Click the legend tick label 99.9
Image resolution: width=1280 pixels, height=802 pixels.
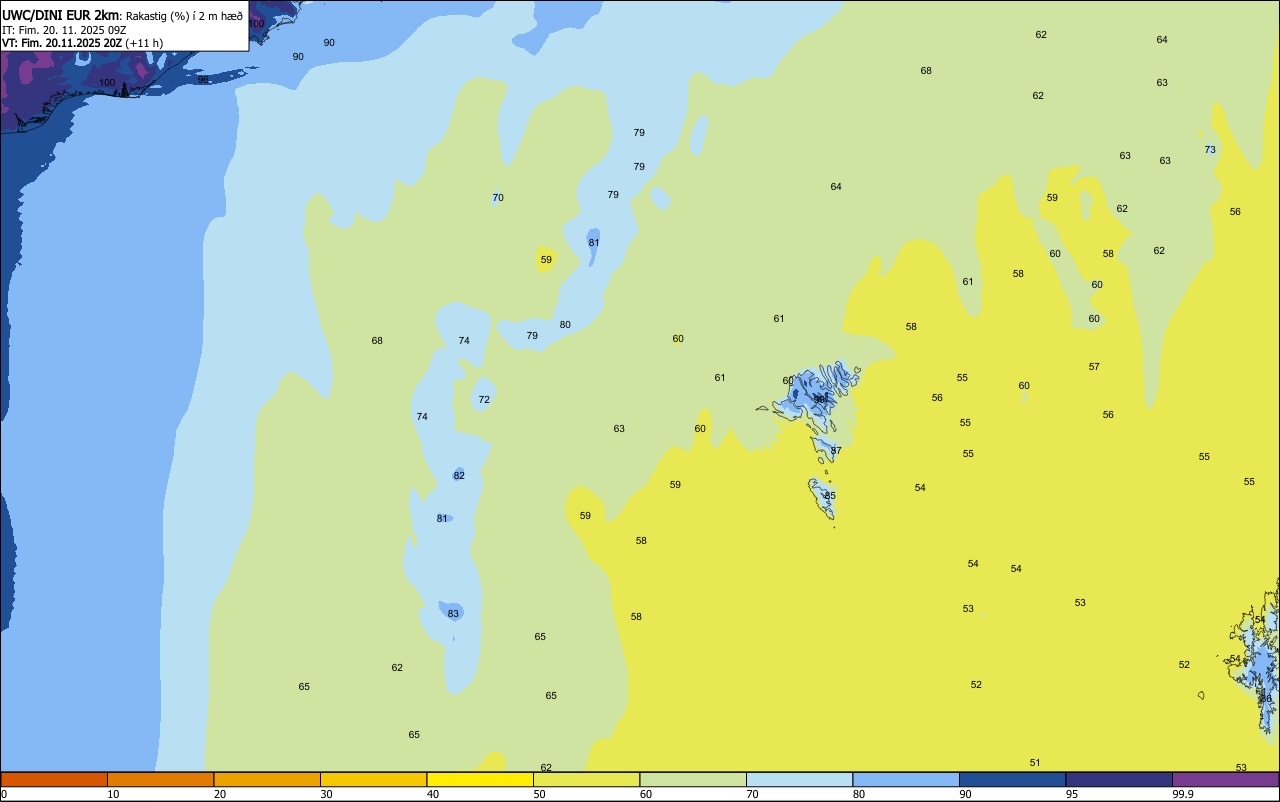tap(1183, 794)
